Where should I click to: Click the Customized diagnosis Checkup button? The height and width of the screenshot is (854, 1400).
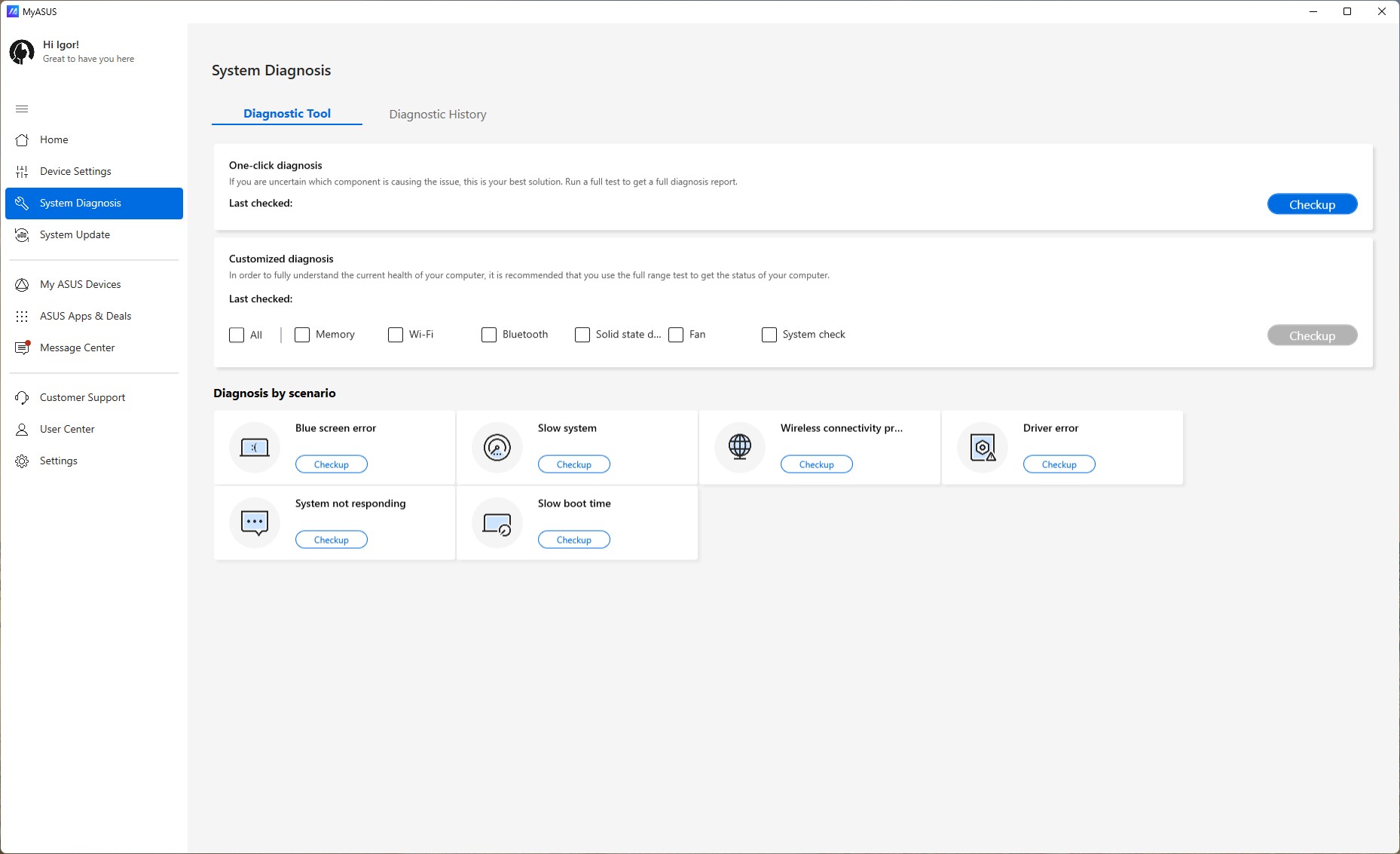[x=1312, y=335]
